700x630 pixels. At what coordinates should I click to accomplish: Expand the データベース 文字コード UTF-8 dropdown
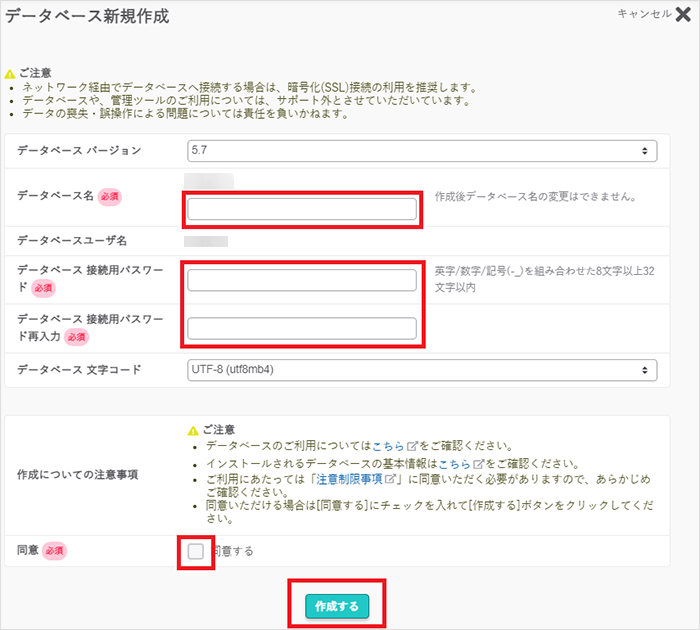(422, 370)
